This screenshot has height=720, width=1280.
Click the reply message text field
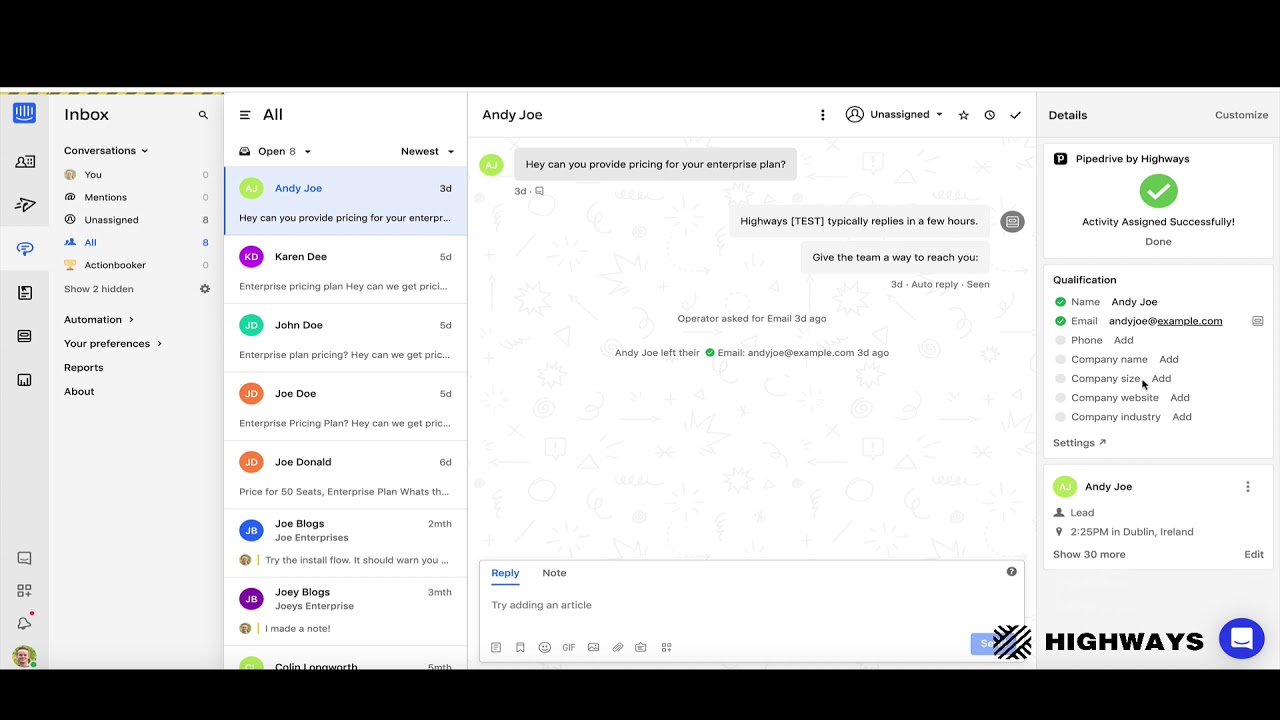click(x=750, y=605)
